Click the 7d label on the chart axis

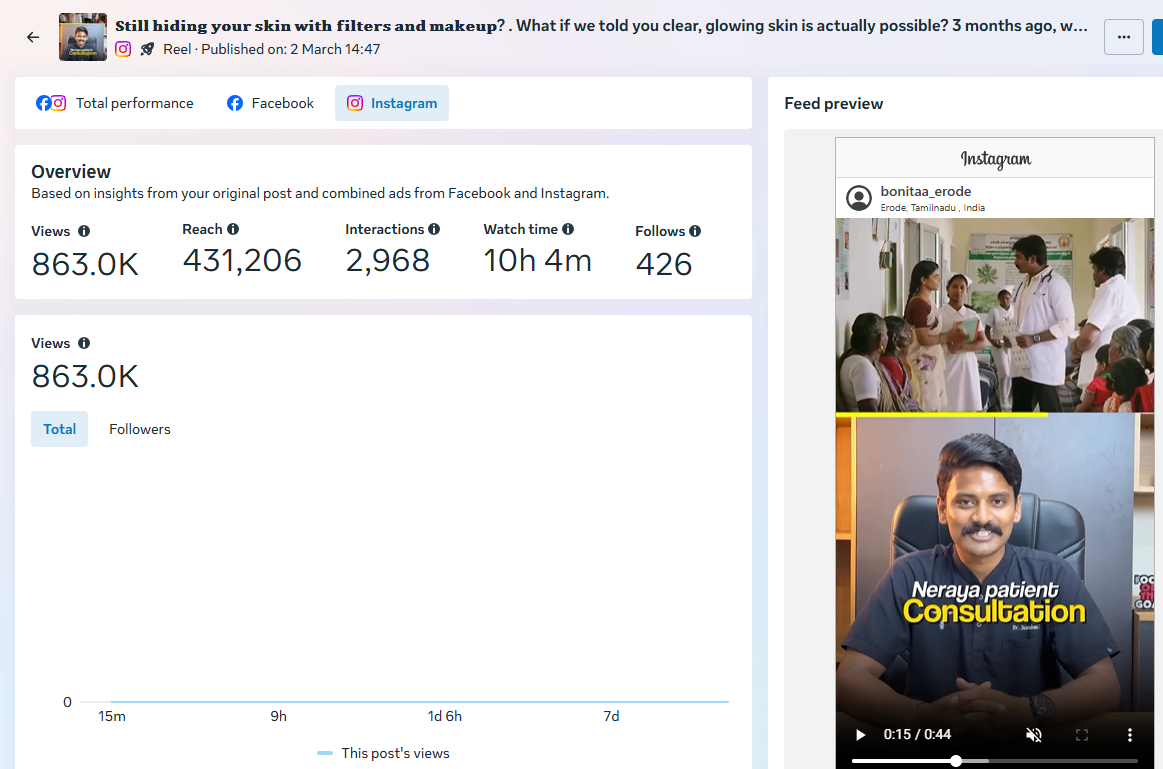pos(611,716)
